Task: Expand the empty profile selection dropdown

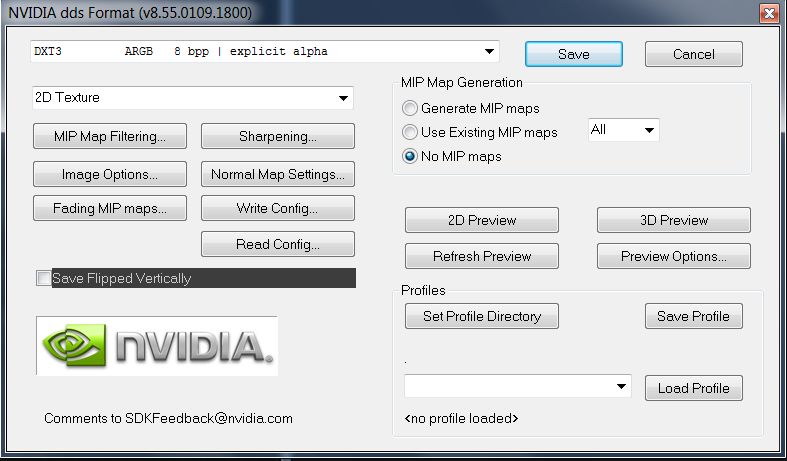Action: [517, 386]
